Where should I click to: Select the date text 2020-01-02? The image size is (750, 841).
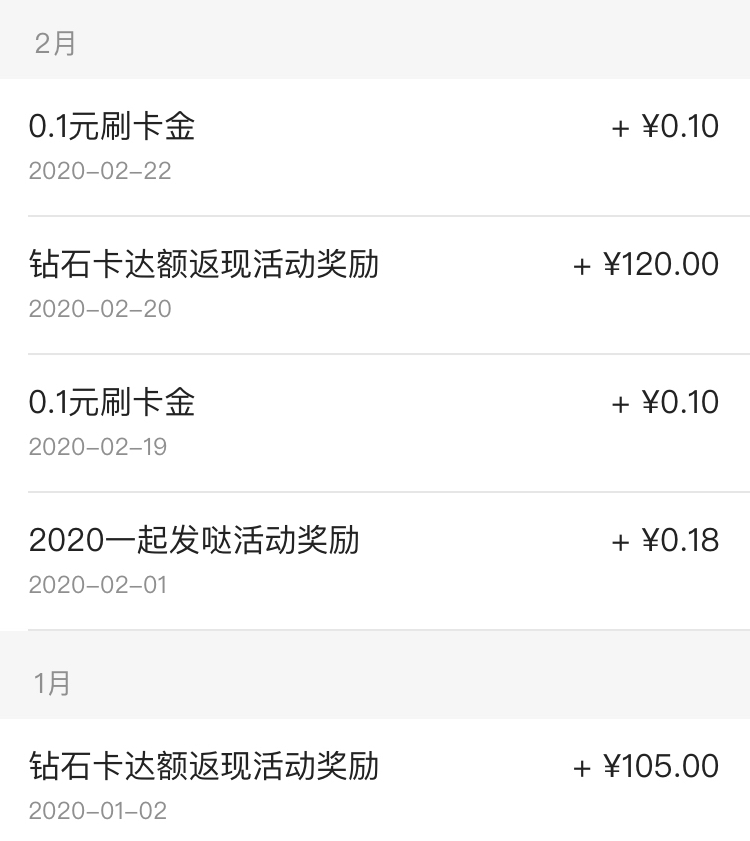click(98, 811)
